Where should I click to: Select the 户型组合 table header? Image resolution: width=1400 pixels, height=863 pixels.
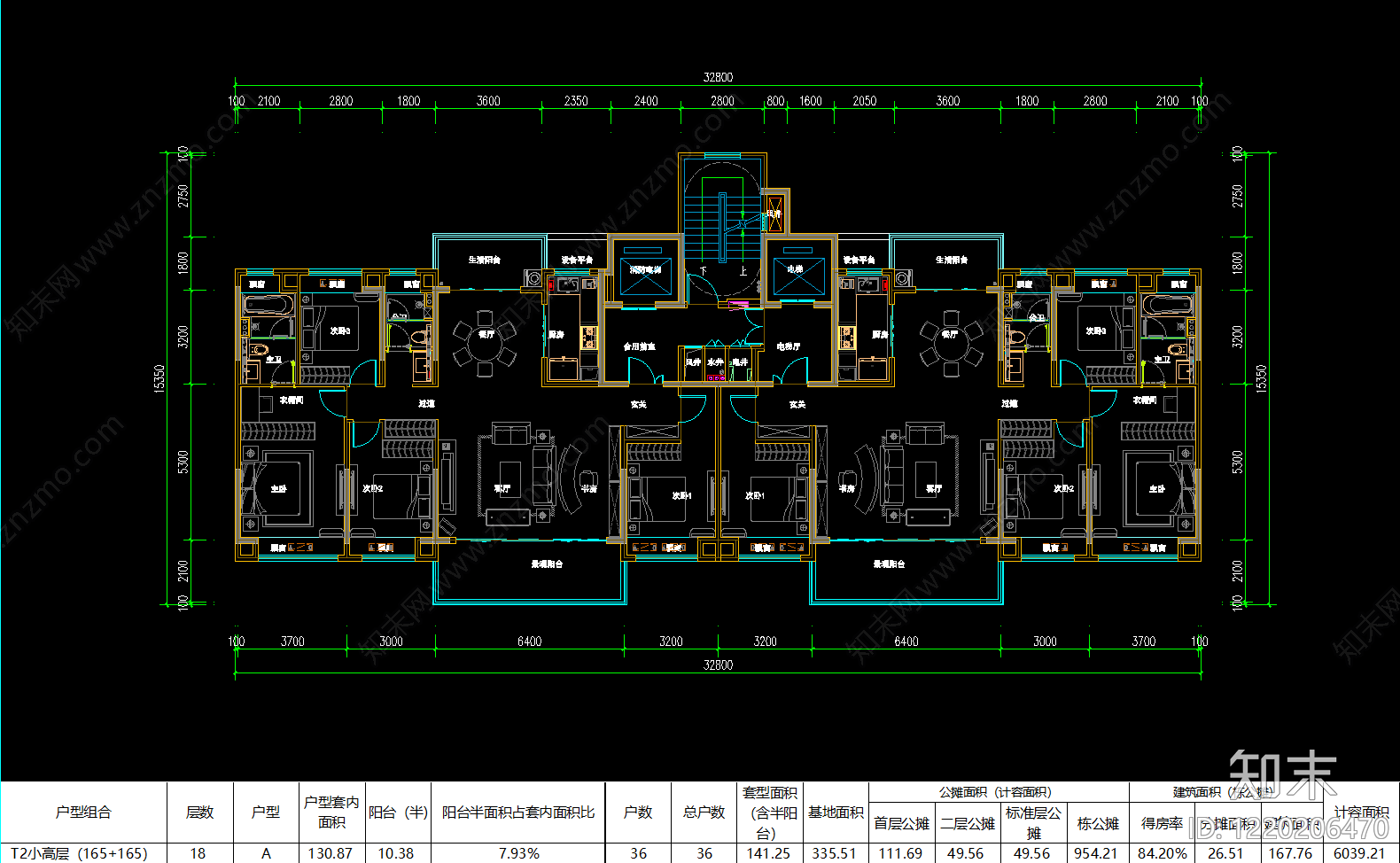83,812
